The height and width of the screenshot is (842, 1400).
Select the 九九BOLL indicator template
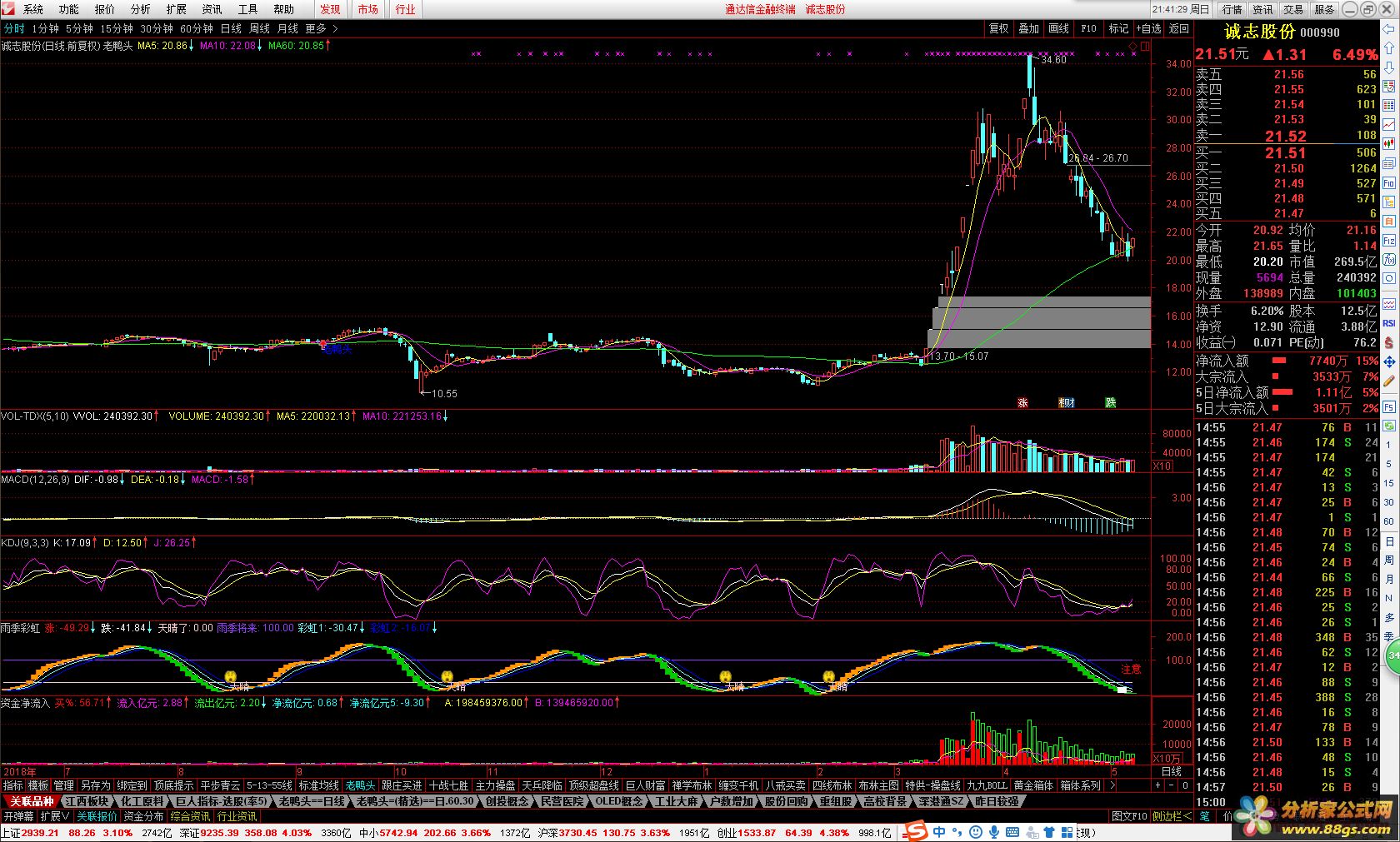tap(987, 785)
